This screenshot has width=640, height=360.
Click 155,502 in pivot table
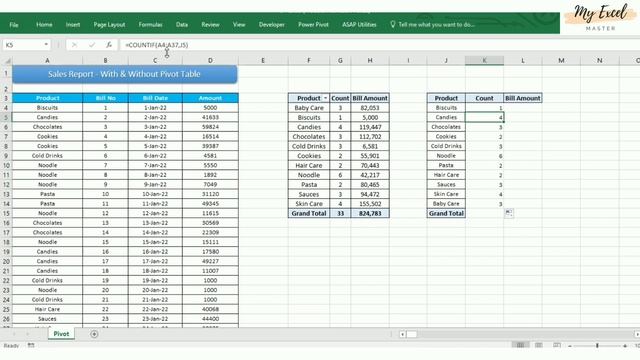370,204
